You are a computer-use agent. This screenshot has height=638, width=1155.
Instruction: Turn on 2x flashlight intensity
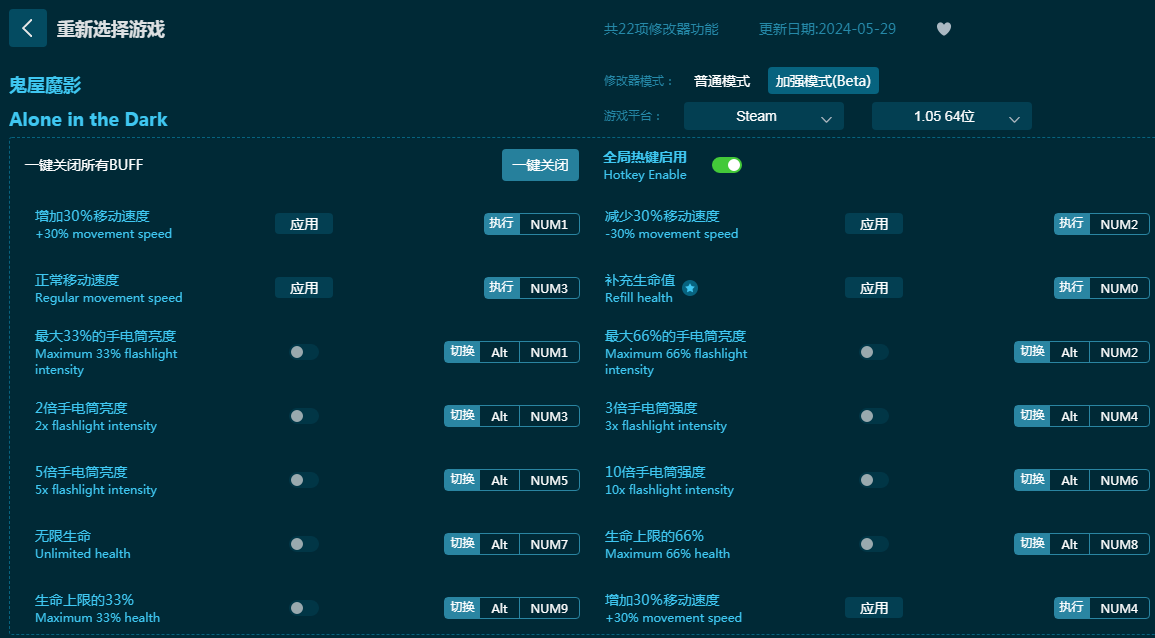[x=303, y=416]
